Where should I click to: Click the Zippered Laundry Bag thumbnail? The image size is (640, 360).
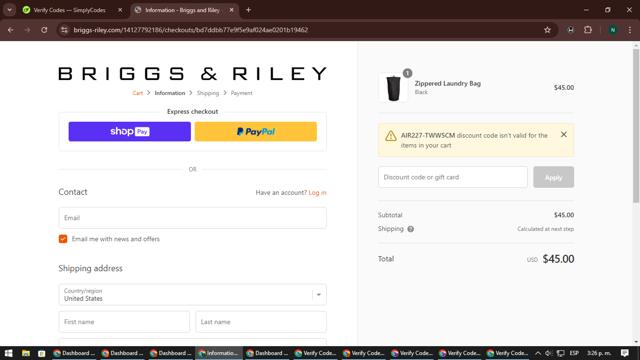(393, 87)
